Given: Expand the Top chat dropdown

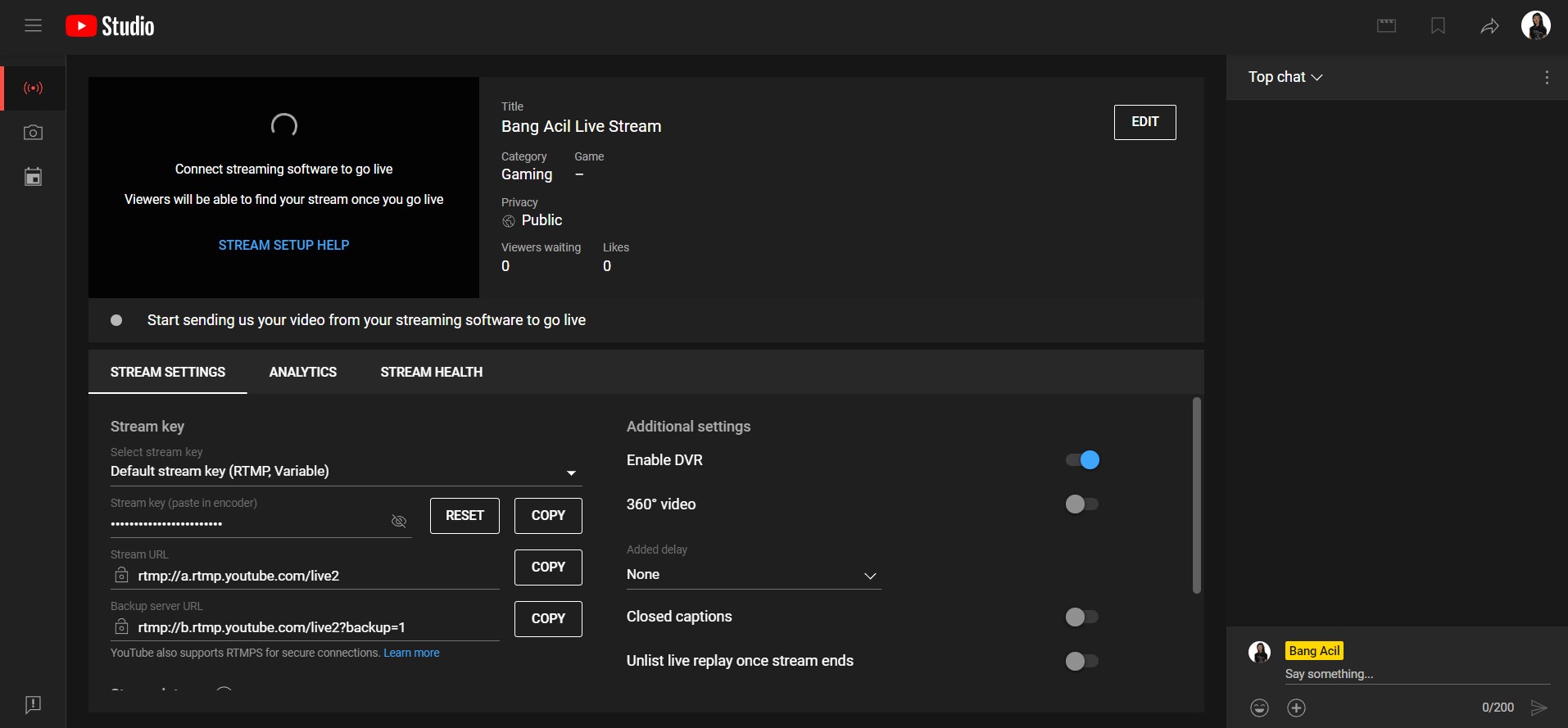Looking at the screenshot, I should 1285,77.
